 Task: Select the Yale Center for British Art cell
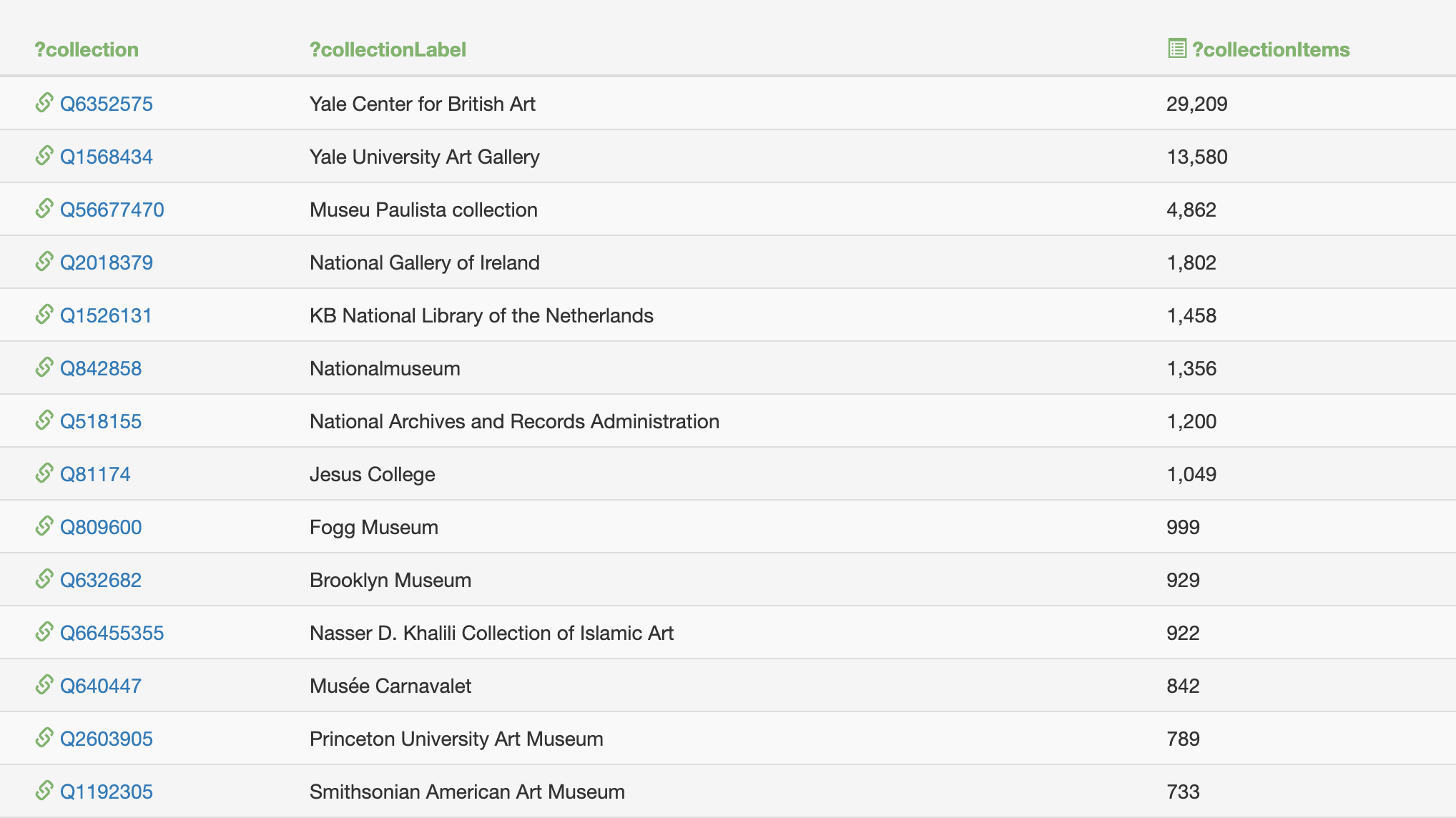(x=422, y=104)
